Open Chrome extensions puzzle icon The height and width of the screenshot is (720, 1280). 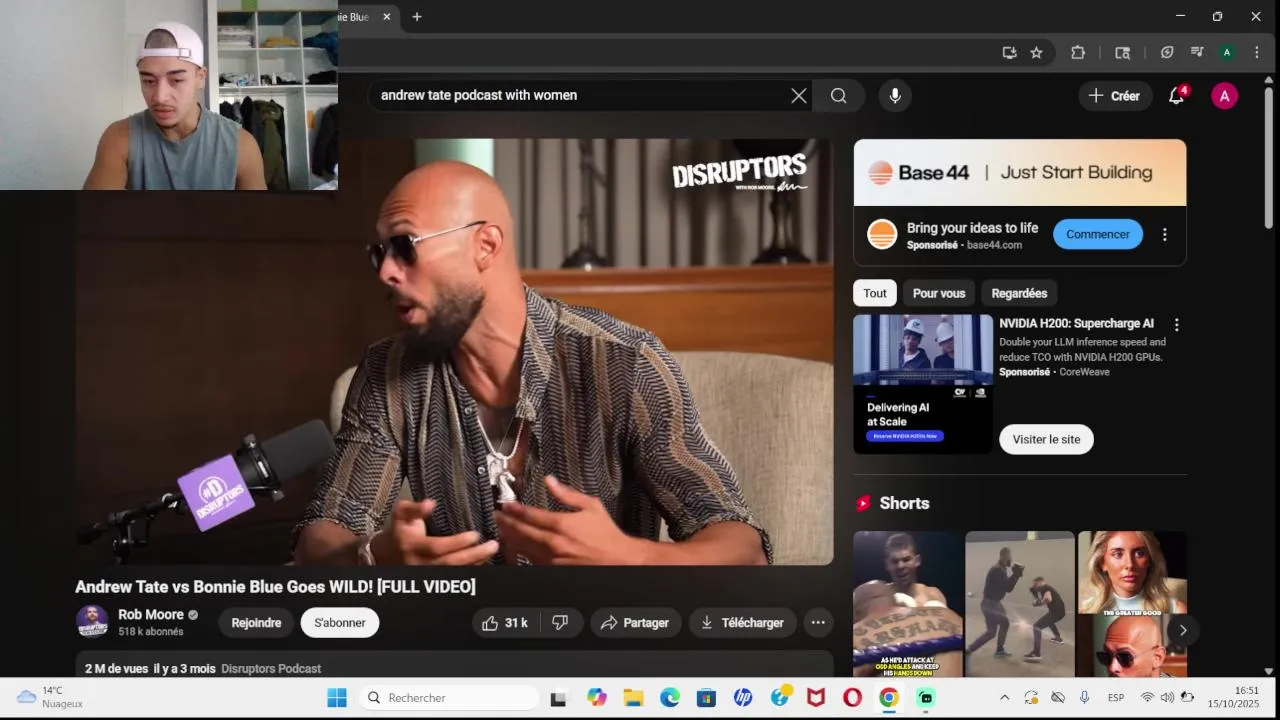pyautogui.click(x=1078, y=53)
